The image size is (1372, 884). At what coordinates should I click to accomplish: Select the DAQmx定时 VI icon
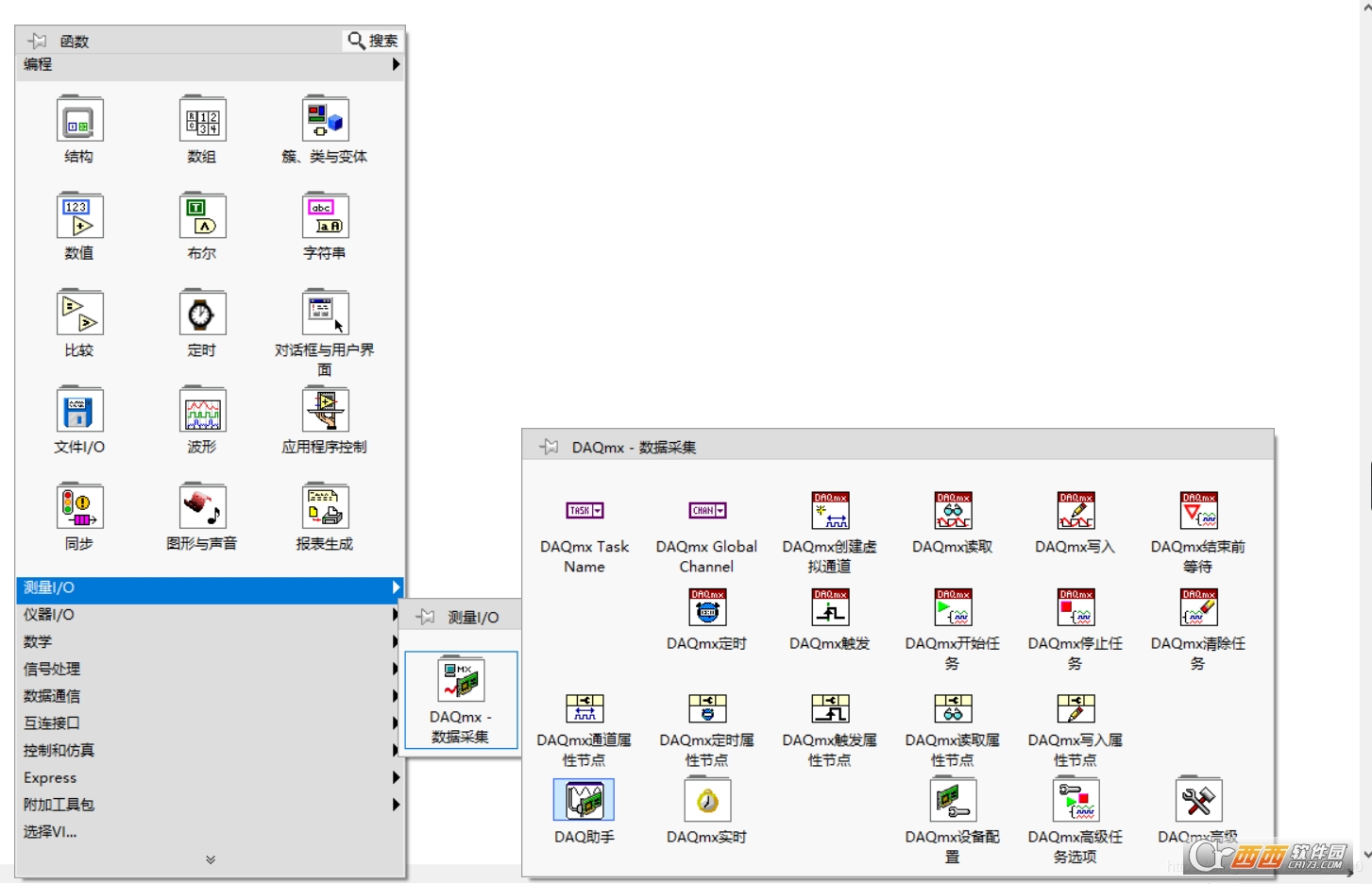coord(707,607)
